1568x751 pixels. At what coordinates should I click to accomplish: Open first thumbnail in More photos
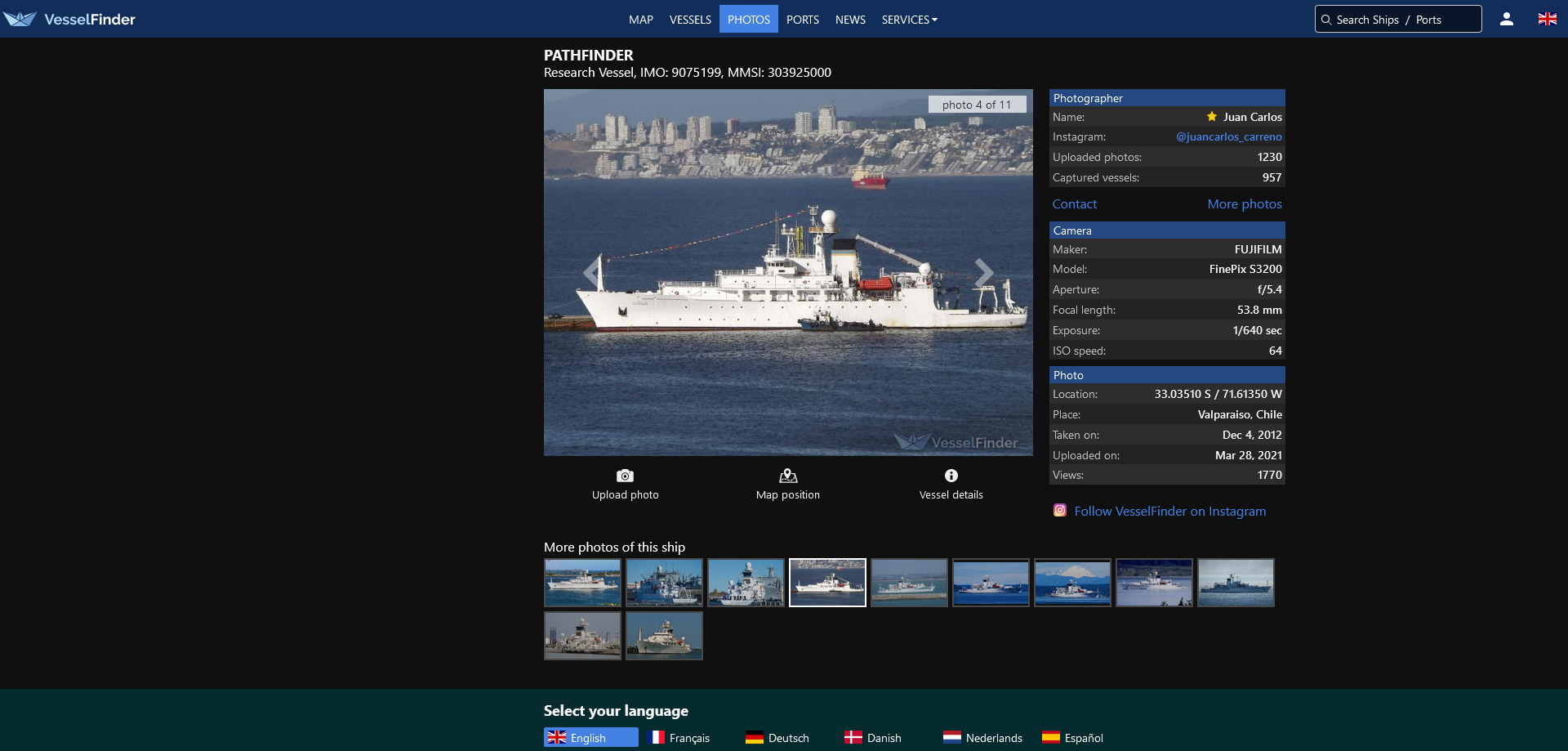582,583
